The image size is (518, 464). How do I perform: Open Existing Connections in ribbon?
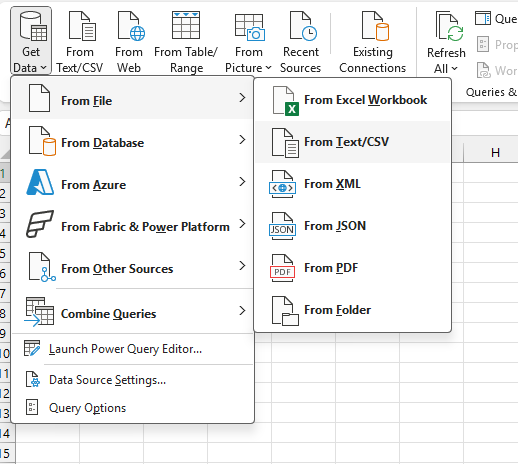point(373,42)
